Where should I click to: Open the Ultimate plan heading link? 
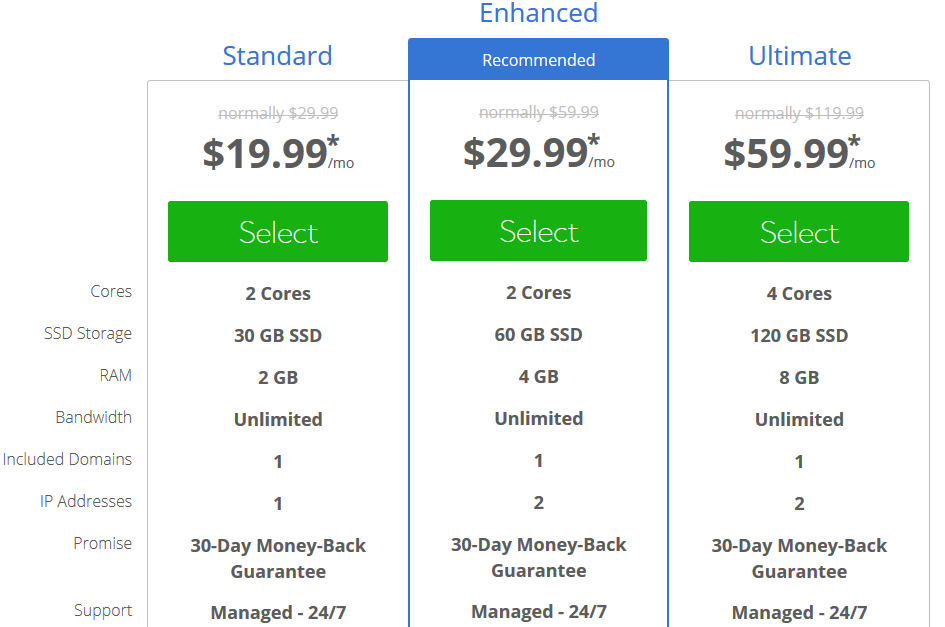(x=799, y=56)
